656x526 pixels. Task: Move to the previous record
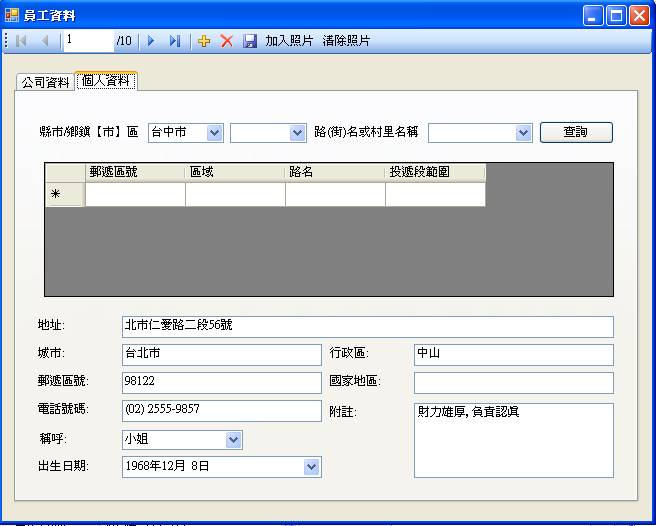pos(45,41)
